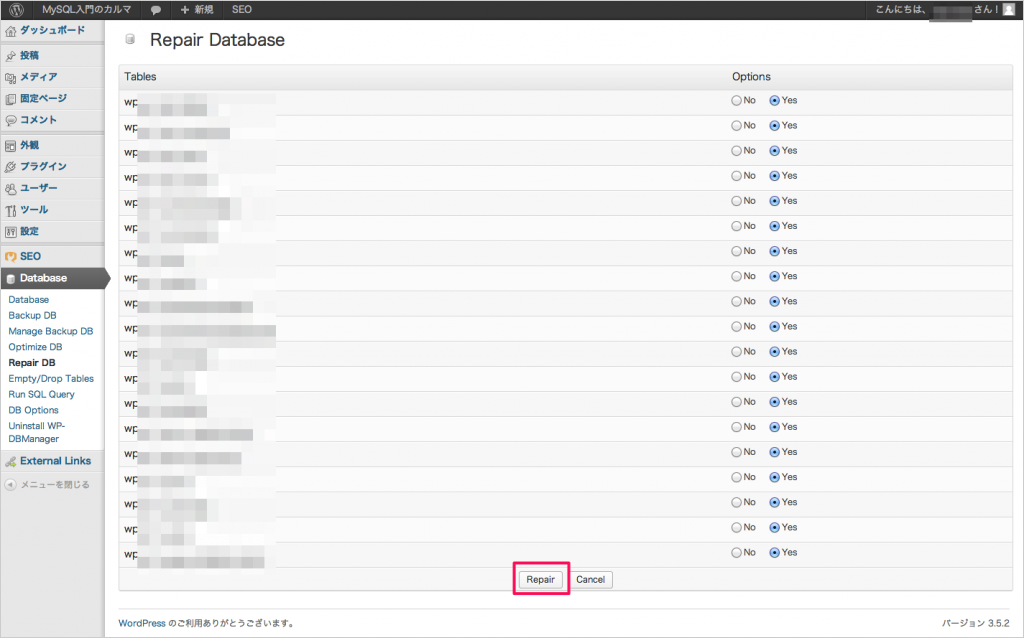This screenshot has width=1024, height=638.
Task: Select Yes for the third table row
Action: [x=775, y=151]
